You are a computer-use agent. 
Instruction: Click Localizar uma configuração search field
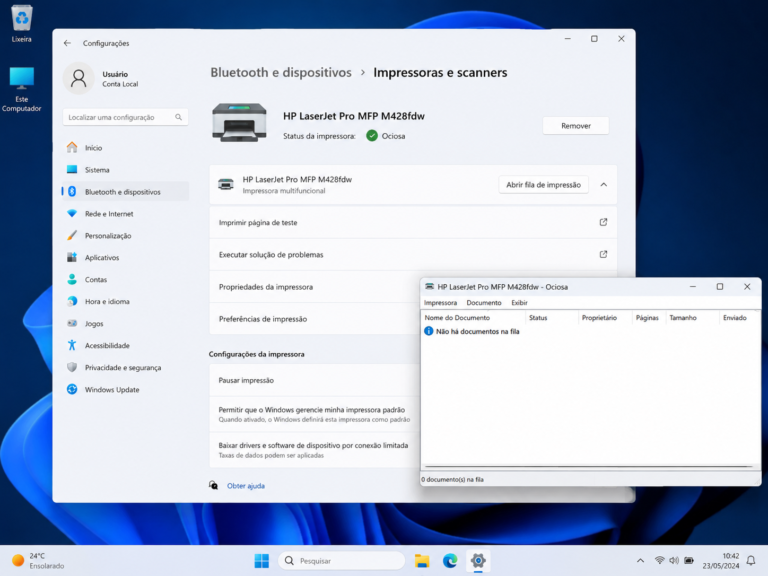[125, 117]
